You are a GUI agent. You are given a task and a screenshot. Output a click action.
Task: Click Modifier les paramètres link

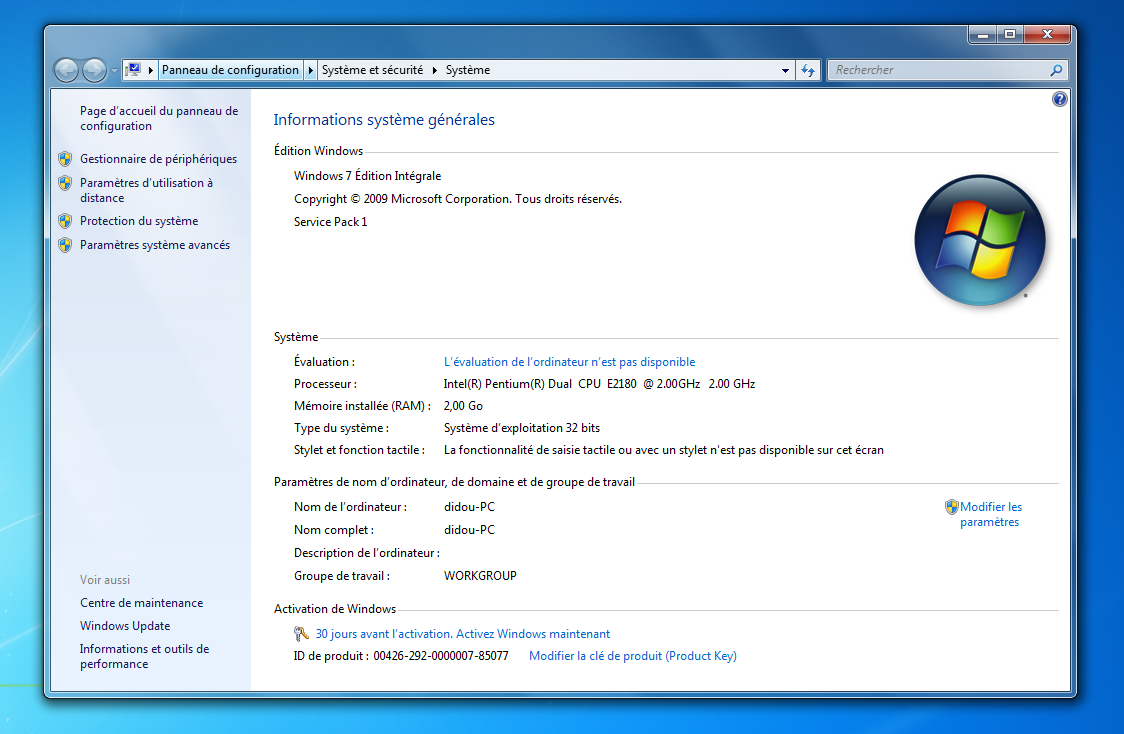click(x=991, y=514)
